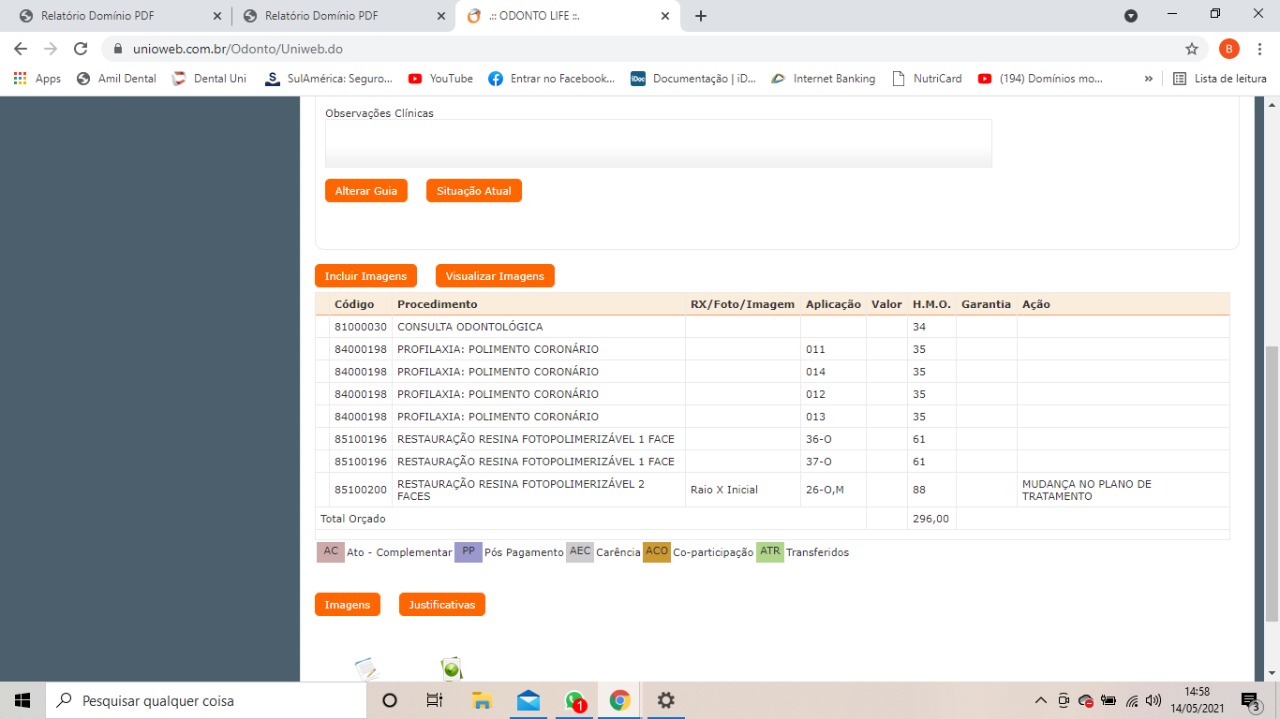Viewport: 1280px width, 719px height.
Task: Click the AC Ato-Complementar color legend swatch
Action: pyautogui.click(x=330, y=552)
